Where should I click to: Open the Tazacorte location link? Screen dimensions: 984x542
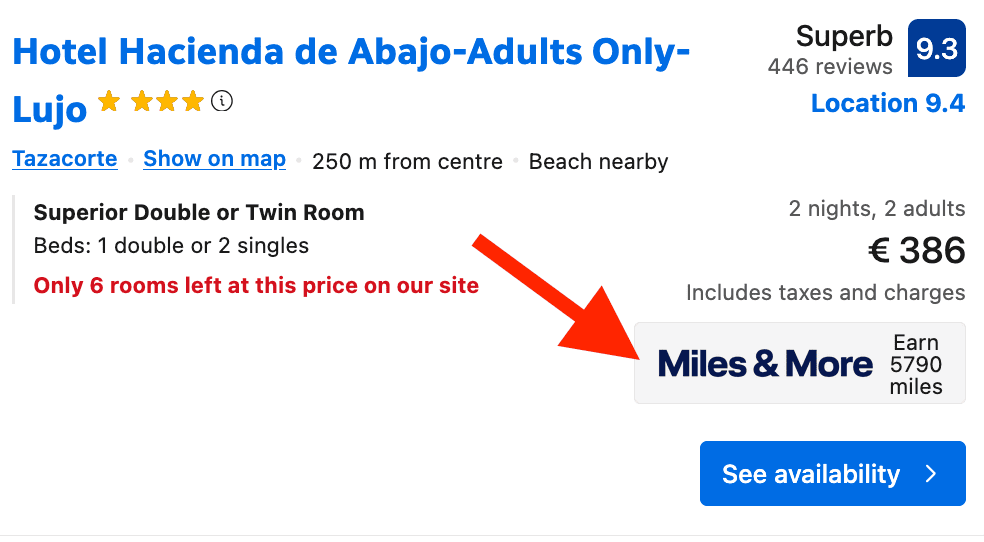point(65,160)
